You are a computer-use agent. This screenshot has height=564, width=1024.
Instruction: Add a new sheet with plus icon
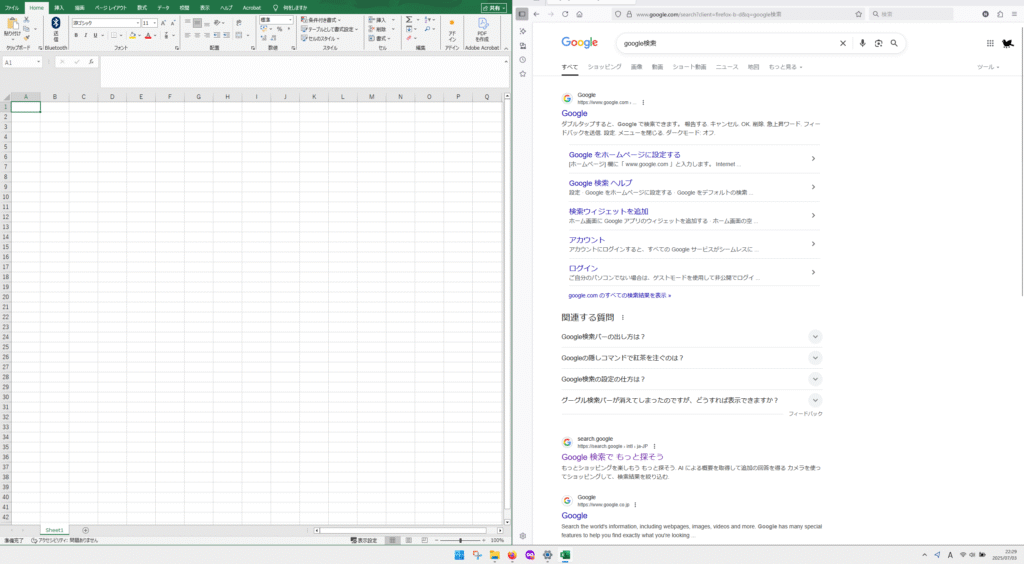coord(85,530)
